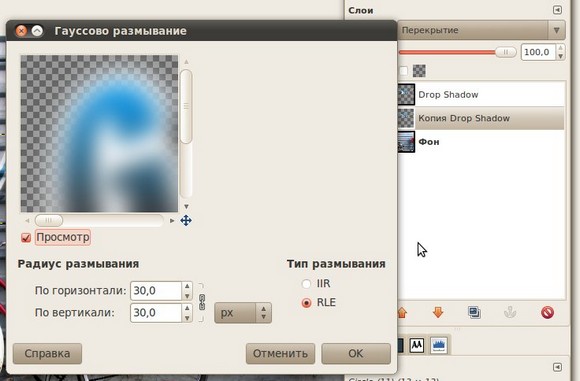The image size is (580, 381).
Task: Toggle the radius chain link icon
Action: click(x=202, y=302)
